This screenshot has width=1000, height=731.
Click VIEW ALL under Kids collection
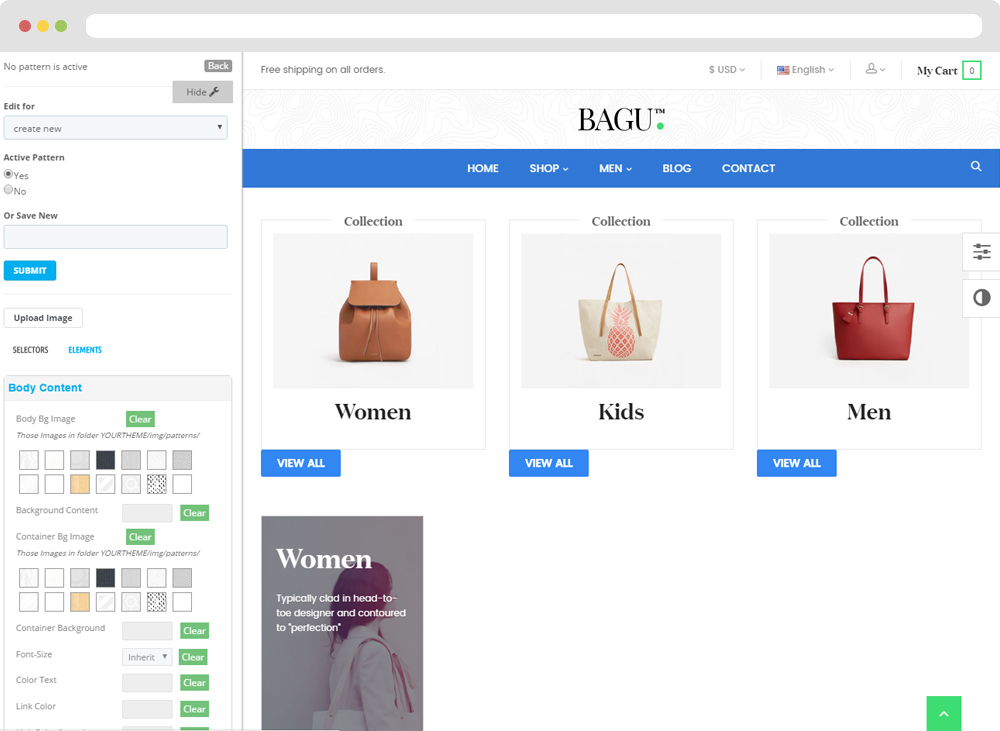click(x=548, y=463)
